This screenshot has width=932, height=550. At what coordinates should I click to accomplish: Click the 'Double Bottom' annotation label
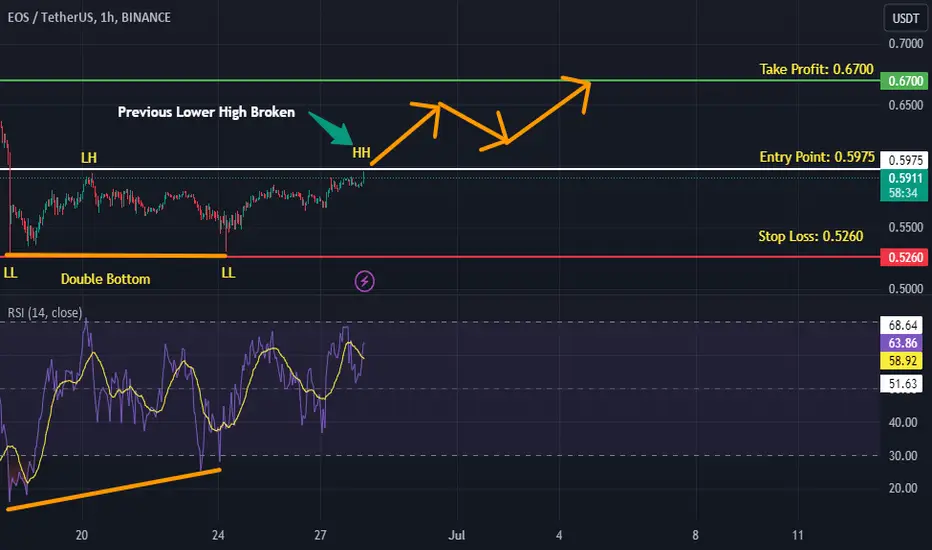[x=105, y=279]
